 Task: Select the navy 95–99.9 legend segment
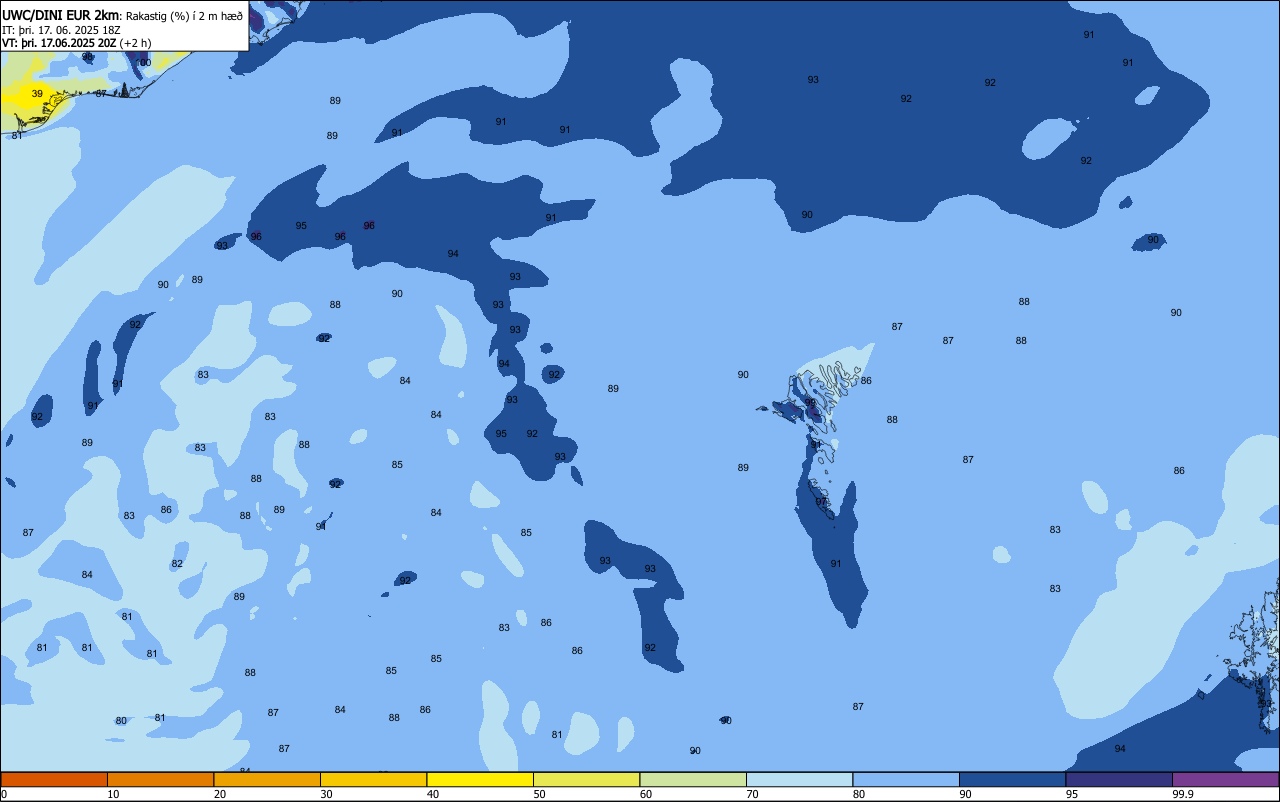tap(1119, 779)
